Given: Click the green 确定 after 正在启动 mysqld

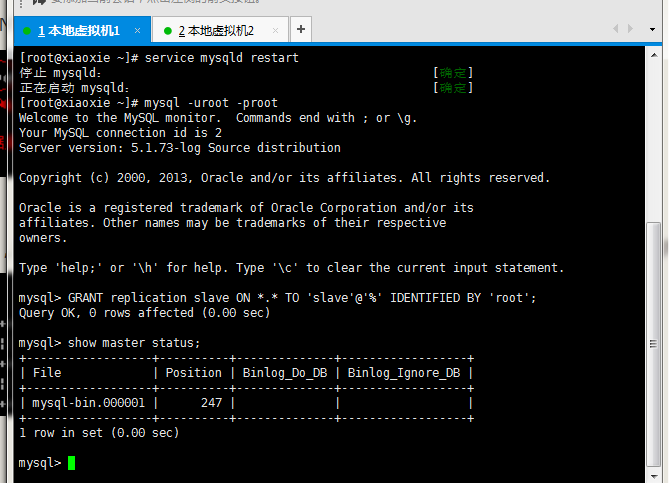Looking at the screenshot, I should point(453,88).
